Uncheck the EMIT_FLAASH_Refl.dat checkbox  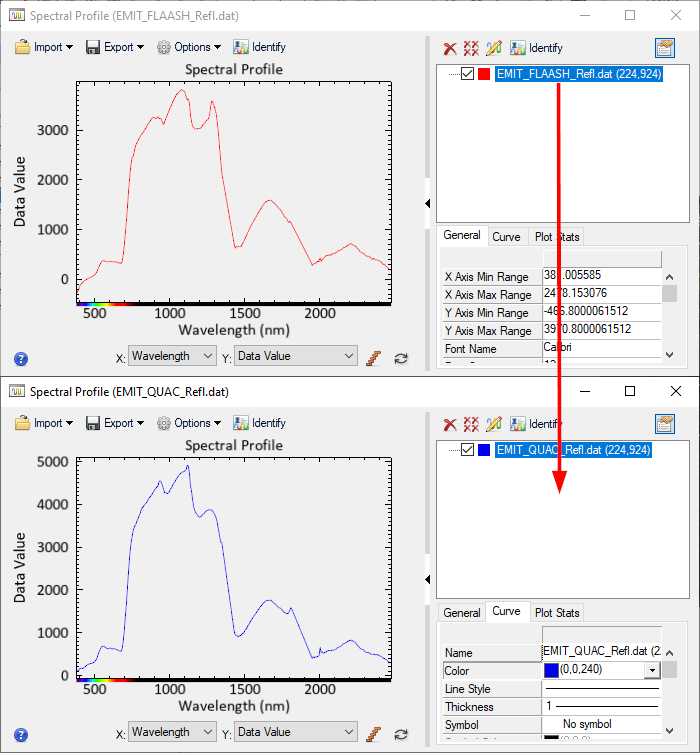[468, 74]
